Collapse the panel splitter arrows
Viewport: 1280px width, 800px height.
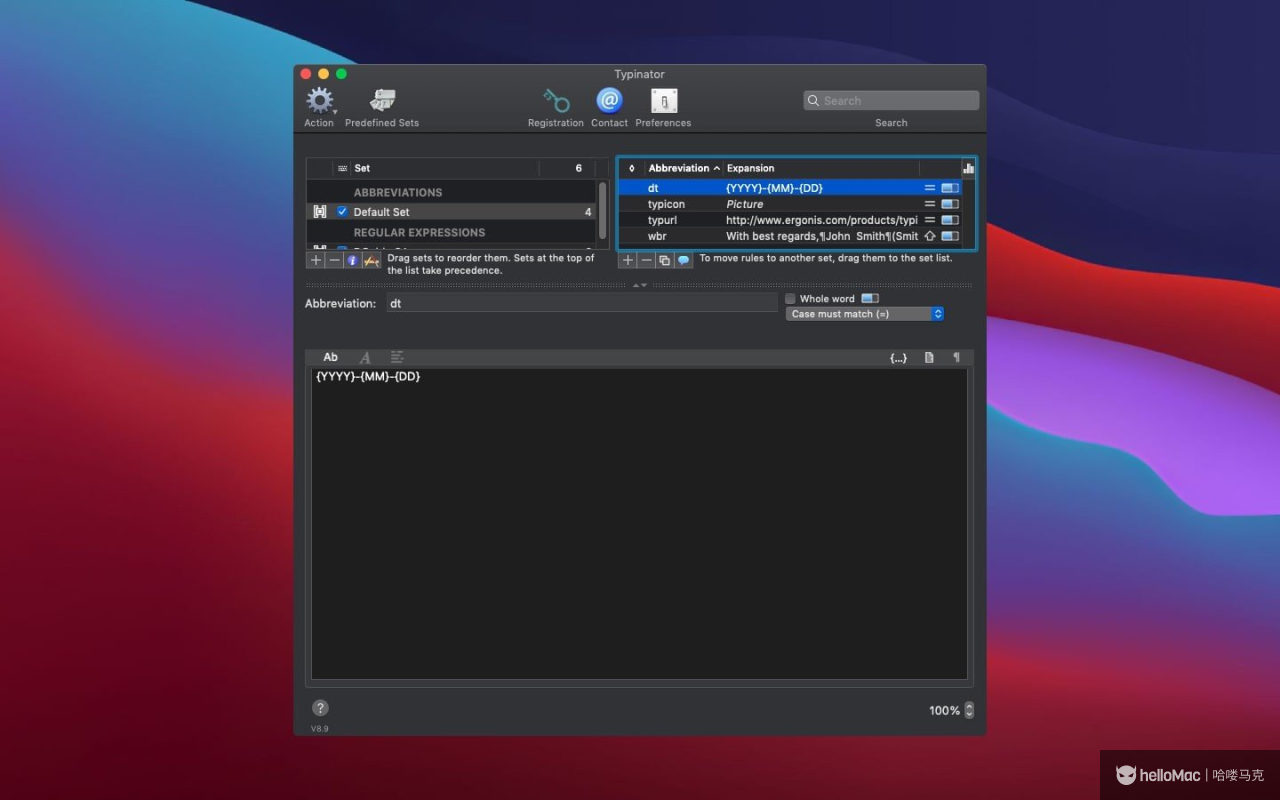(x=640, y=285)
